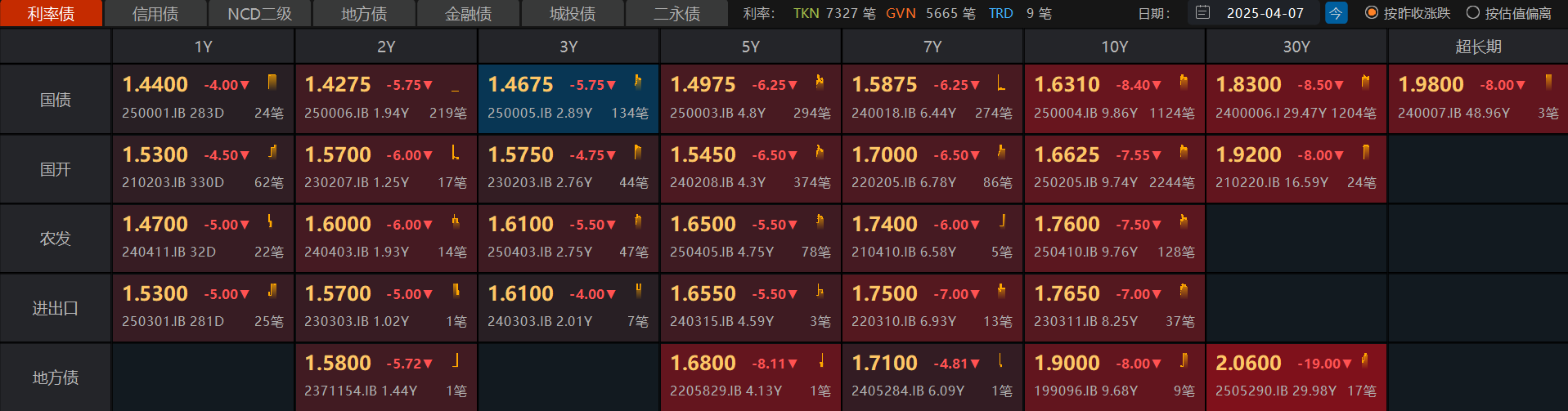The width and height of the screenshot is (1568, 411).
Task: Click trade count 1124笔
Action: [x=1171, y=114]
